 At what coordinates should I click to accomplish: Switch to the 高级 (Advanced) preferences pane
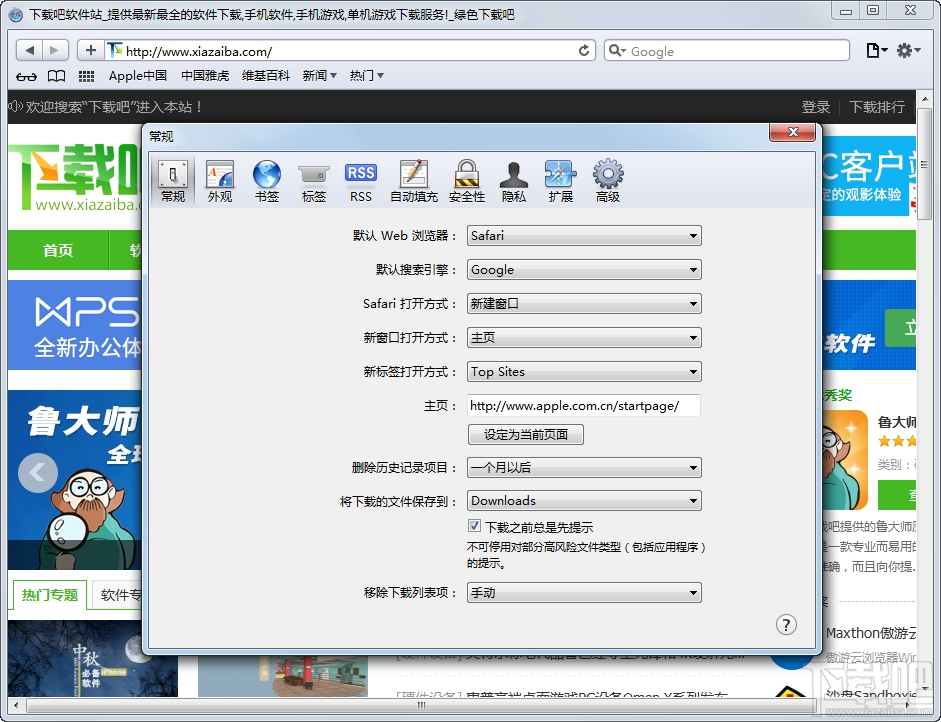click(x=608, y=180)
